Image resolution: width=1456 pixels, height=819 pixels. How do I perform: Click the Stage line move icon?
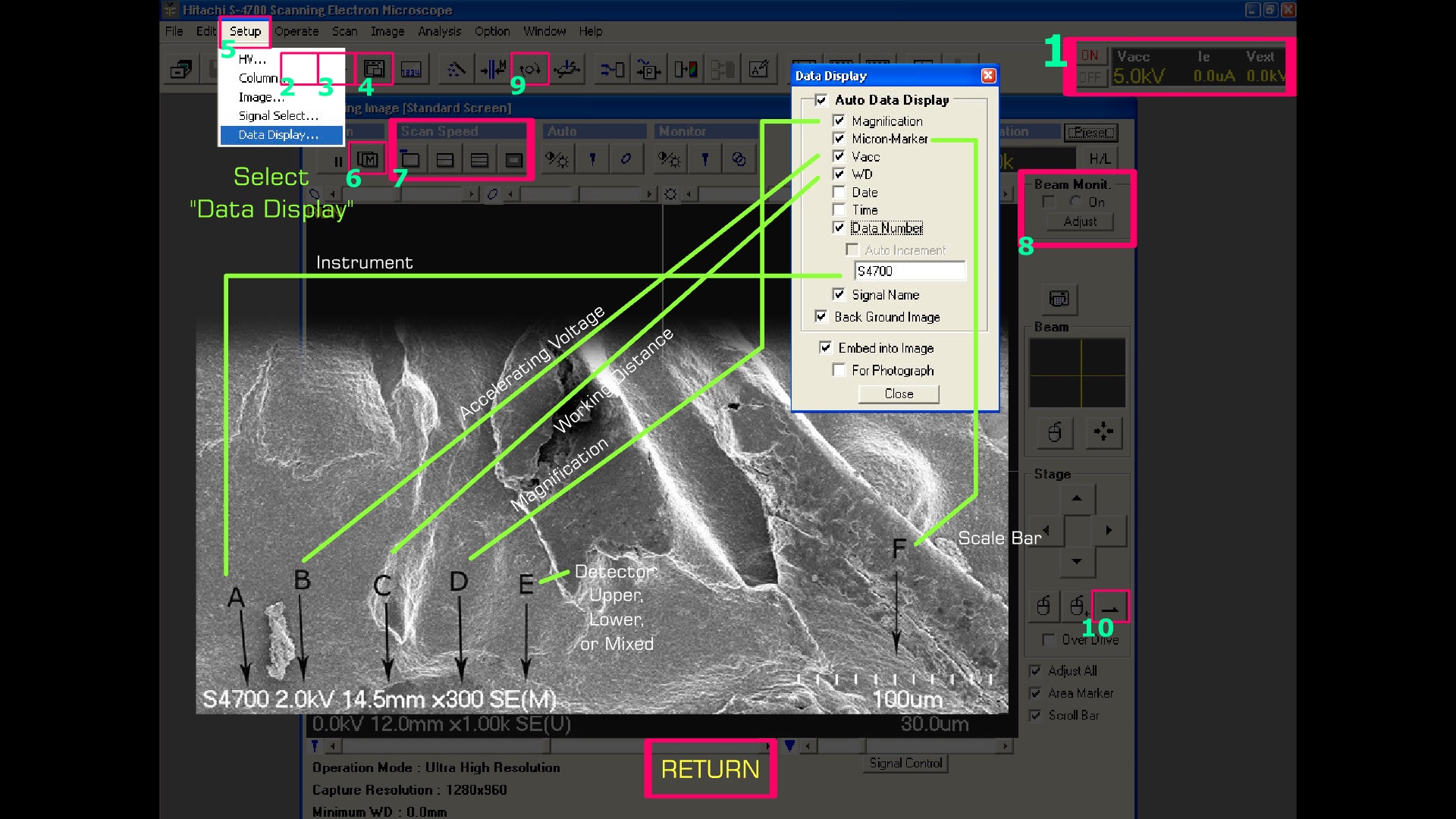[1110, 606]
